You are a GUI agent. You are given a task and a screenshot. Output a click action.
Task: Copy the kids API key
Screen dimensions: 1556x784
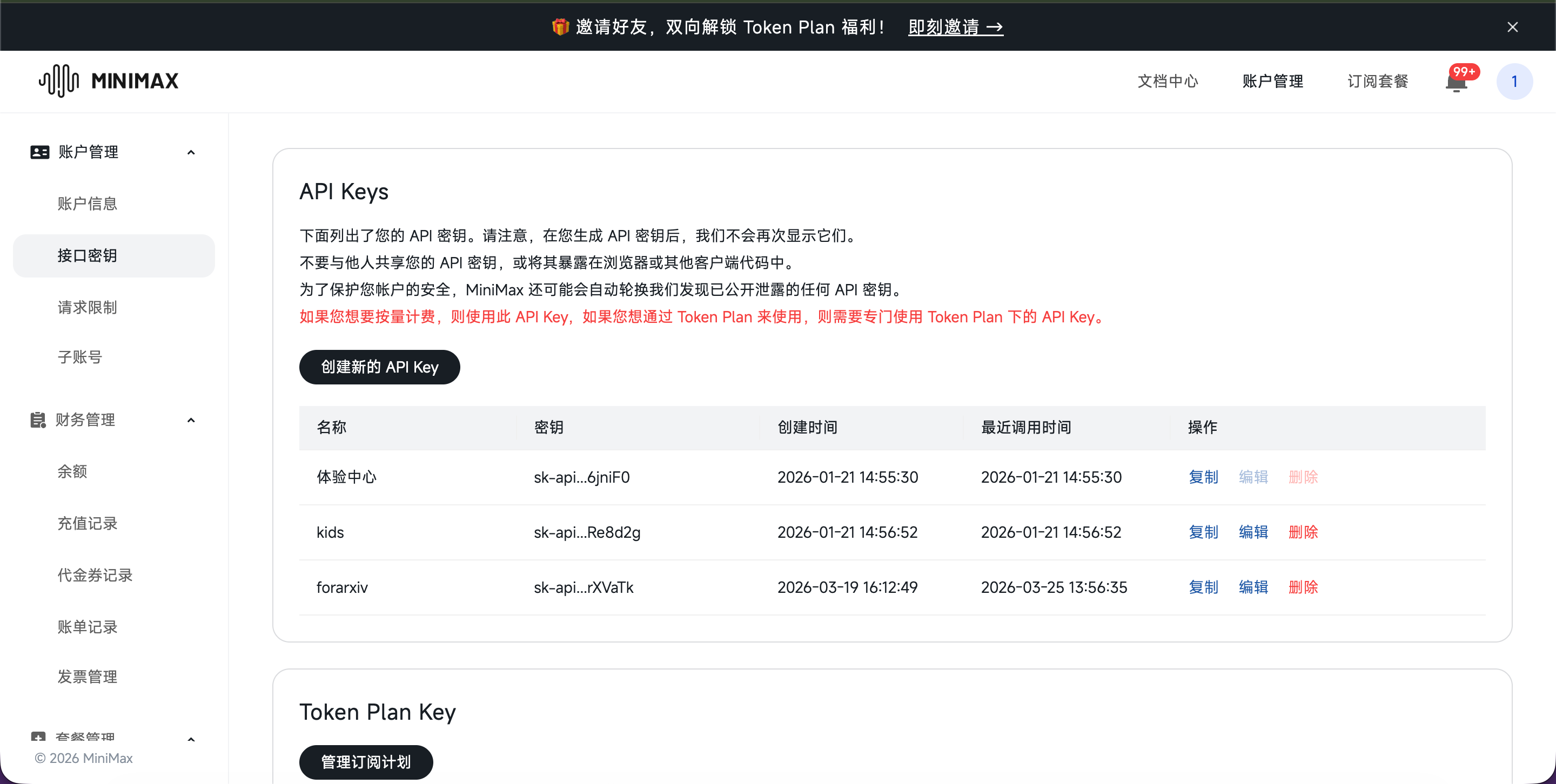[1203, 532]
